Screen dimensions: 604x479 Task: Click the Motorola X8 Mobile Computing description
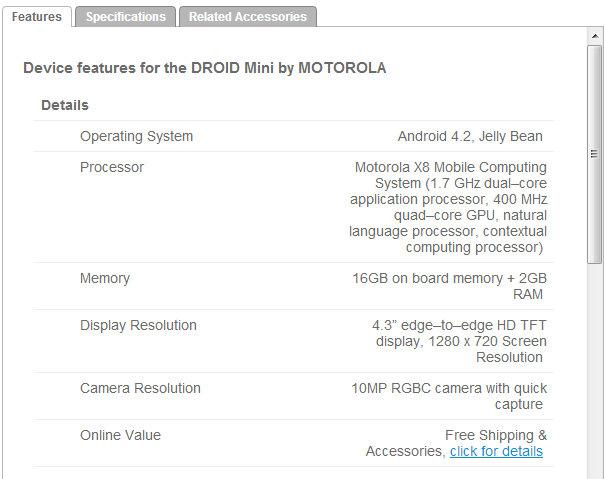pos(448,207)
